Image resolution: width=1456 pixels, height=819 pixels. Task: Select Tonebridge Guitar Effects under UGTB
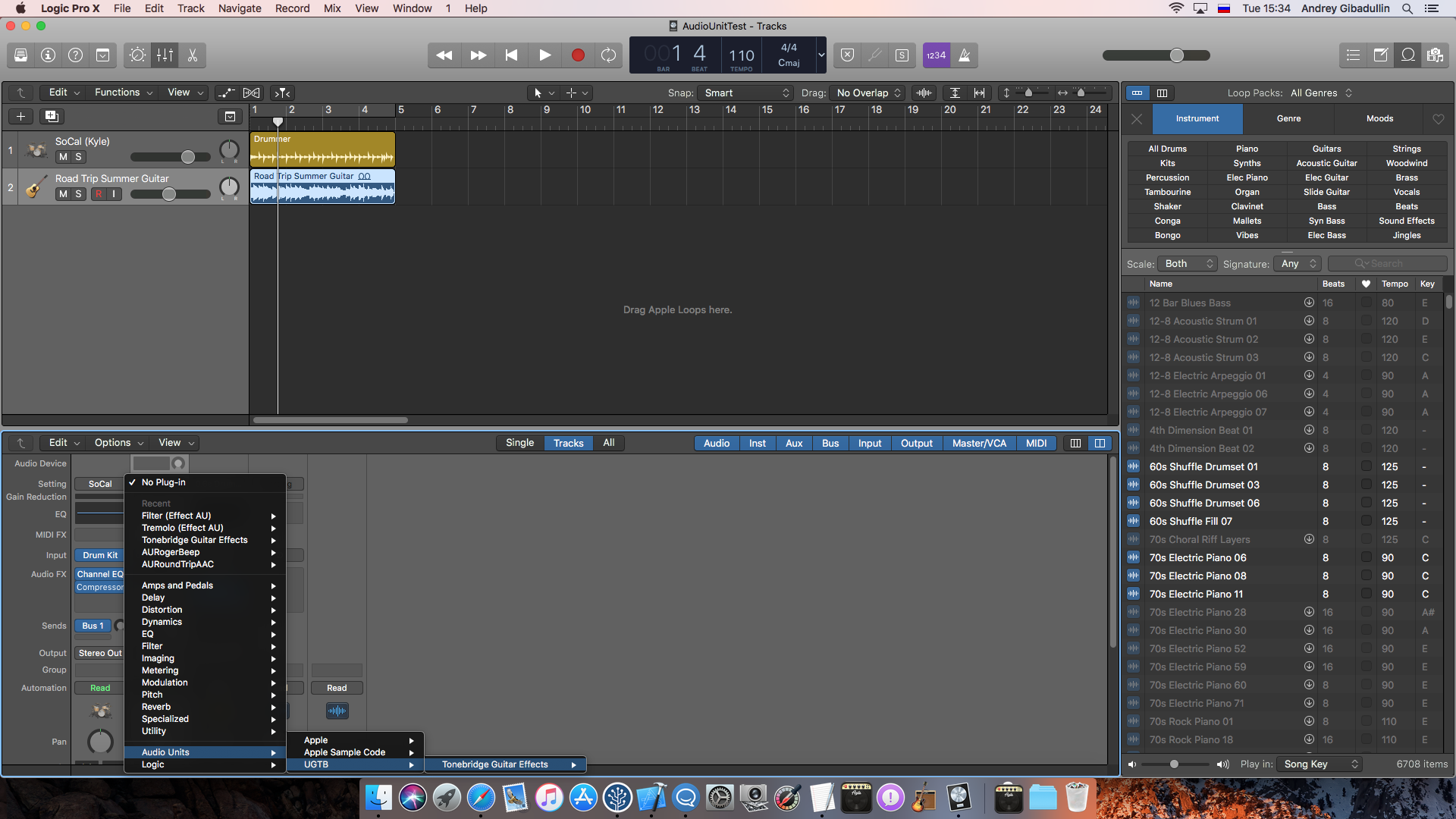[504, 764]
